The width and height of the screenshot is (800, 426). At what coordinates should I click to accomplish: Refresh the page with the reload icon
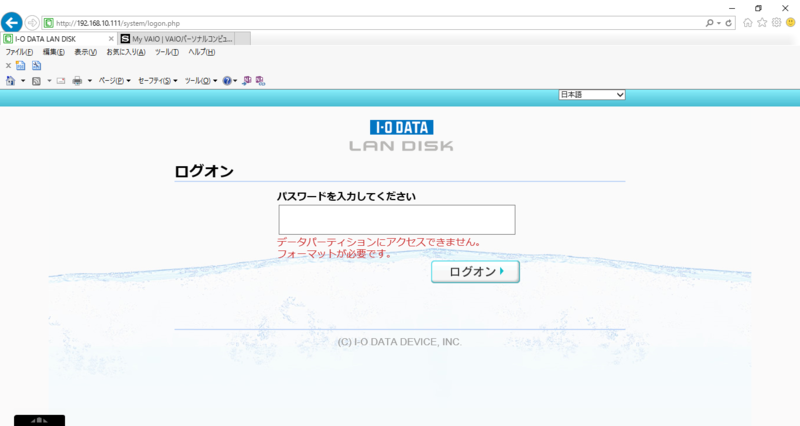(x=729, y=23)
